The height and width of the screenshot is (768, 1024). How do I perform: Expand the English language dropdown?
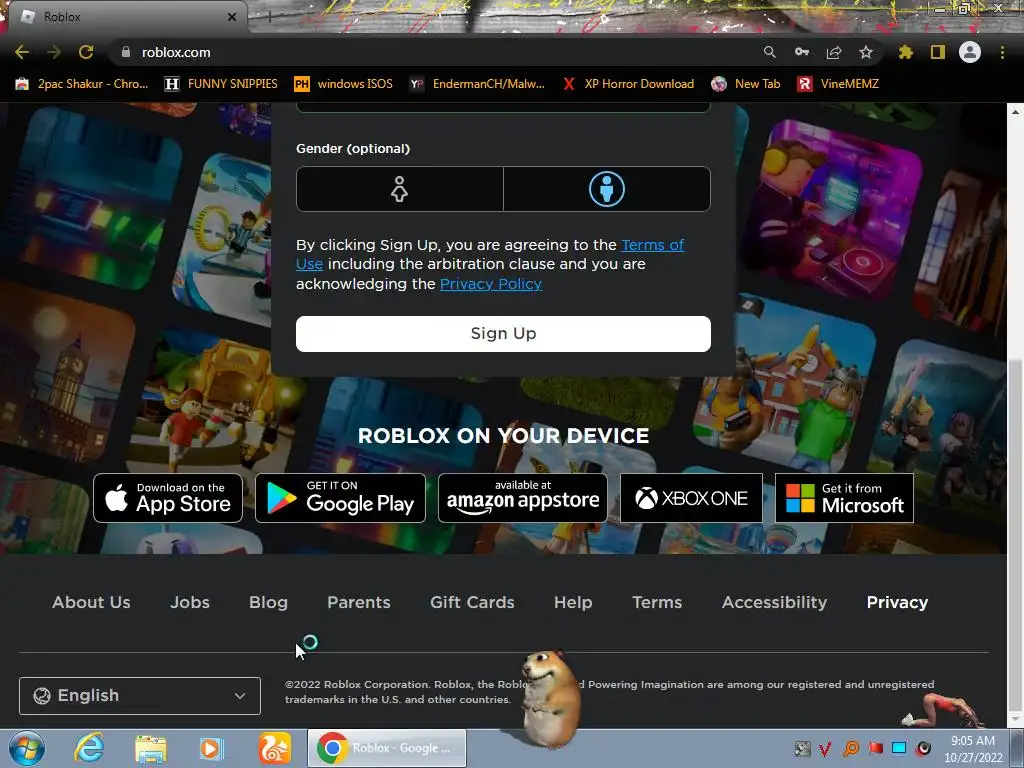click(x=140, y=696)
